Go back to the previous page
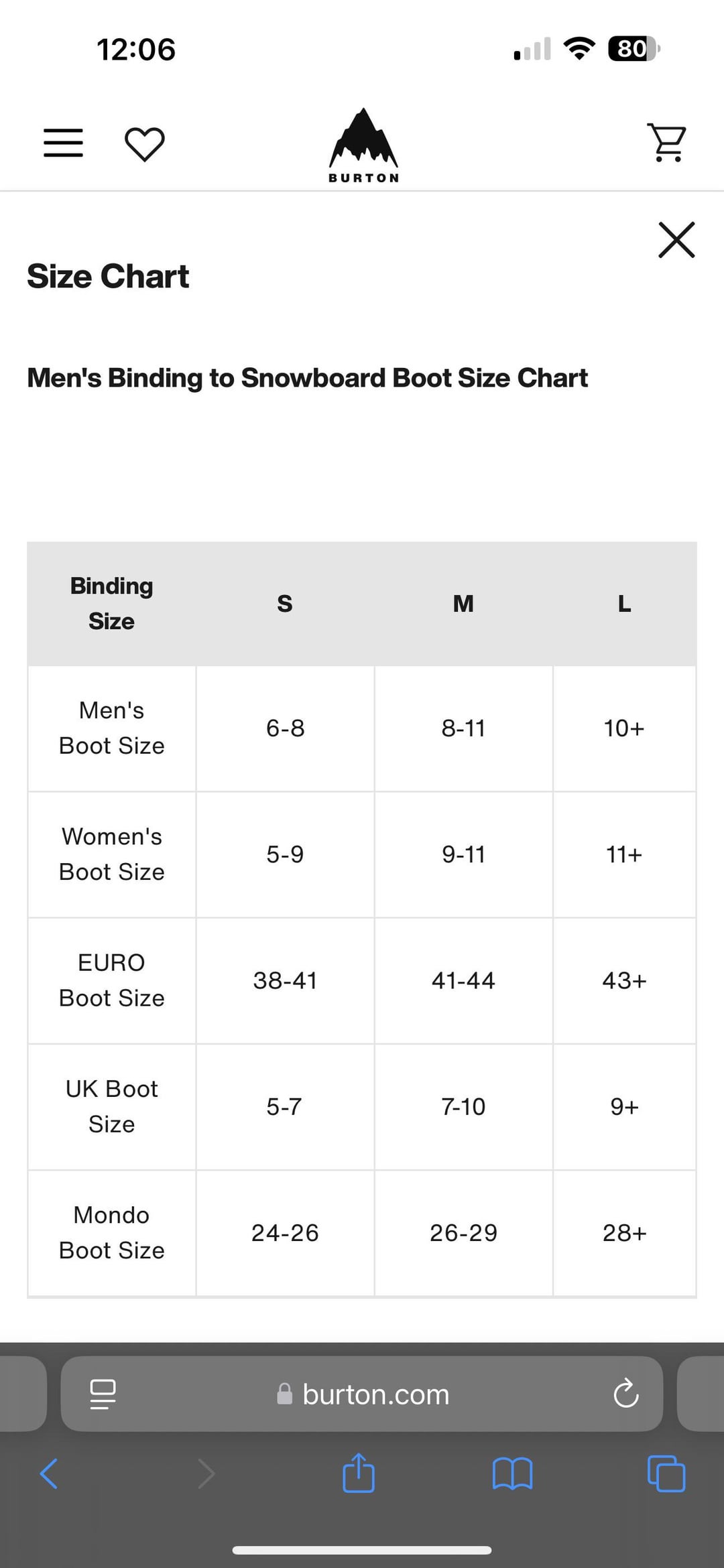Screen dimensions: 724x1568 (49, 1474)
